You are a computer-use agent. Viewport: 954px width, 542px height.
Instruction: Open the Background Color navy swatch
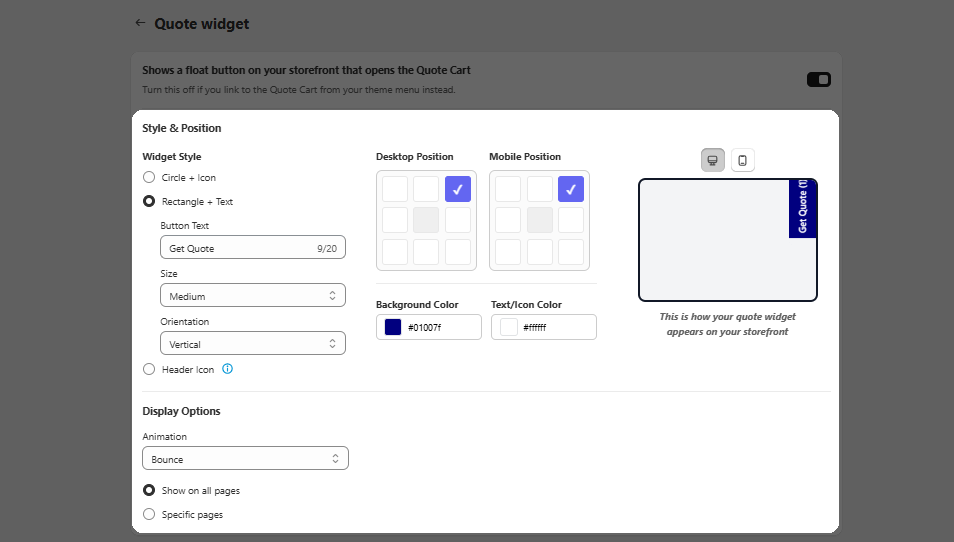393,327
